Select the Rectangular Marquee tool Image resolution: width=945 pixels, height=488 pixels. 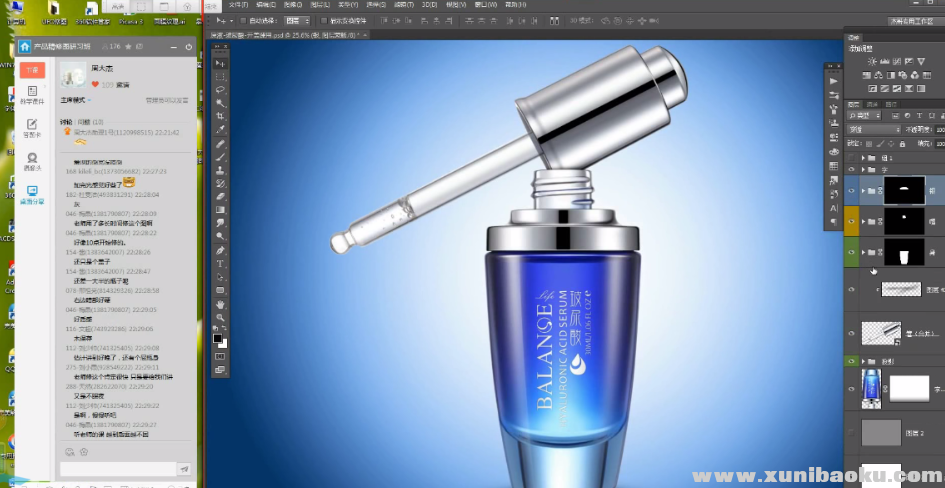[x=221, y=76]
